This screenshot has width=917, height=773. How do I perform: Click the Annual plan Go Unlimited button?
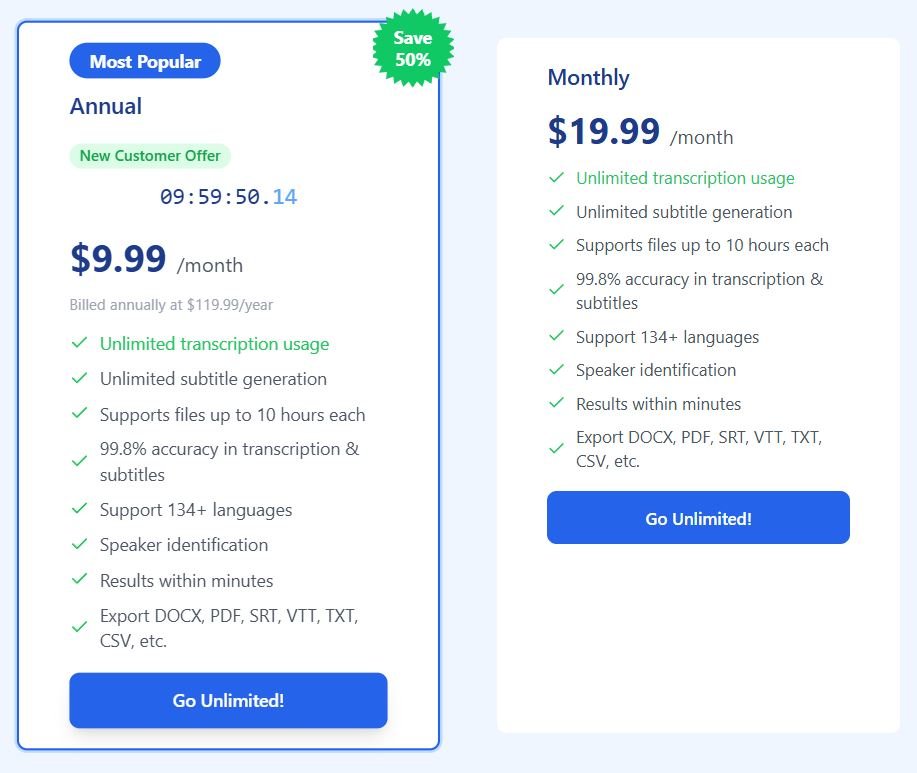click(x=228, y=700)
